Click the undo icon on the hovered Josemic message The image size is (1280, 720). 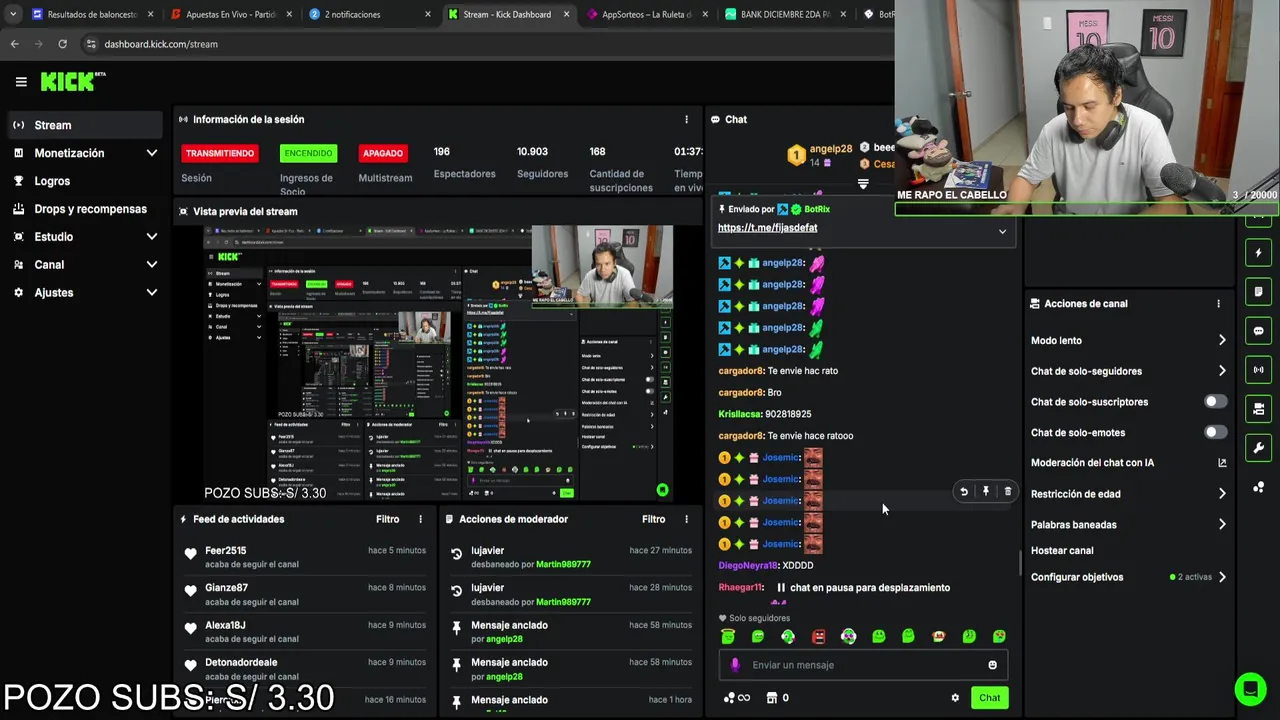pyautogui.click(x=964, y=491)
